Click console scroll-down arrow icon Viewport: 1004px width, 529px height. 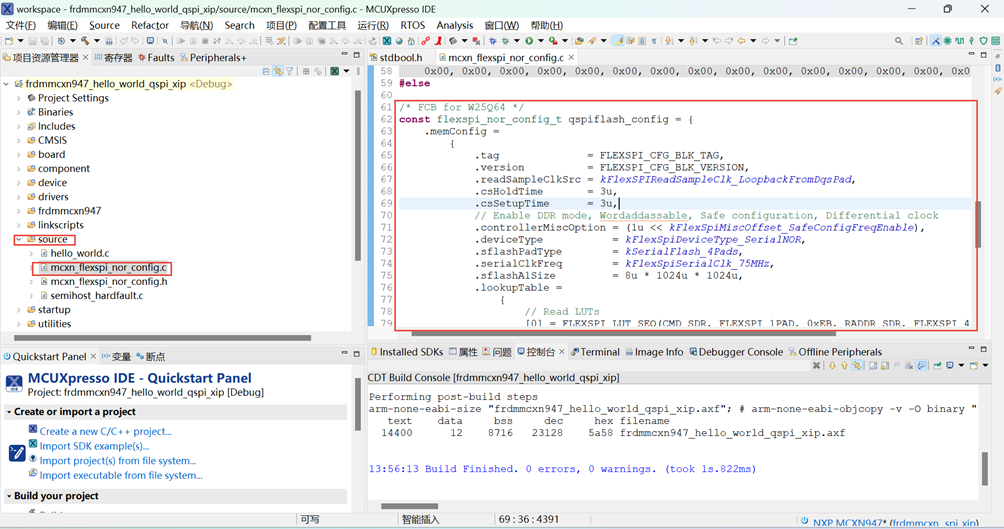pyautogui.click(x=832, y=366)
